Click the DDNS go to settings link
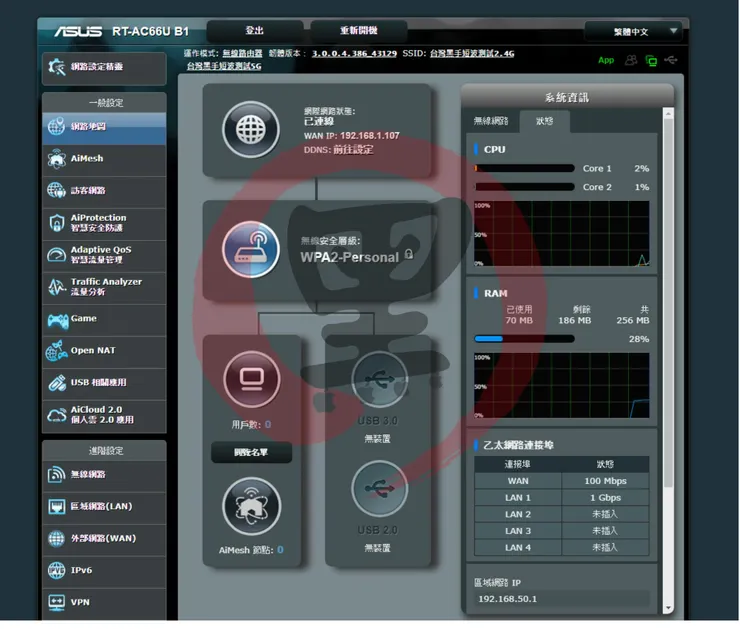Image resolution: width=740 pixels, height=629 pixels. (353, 150)
